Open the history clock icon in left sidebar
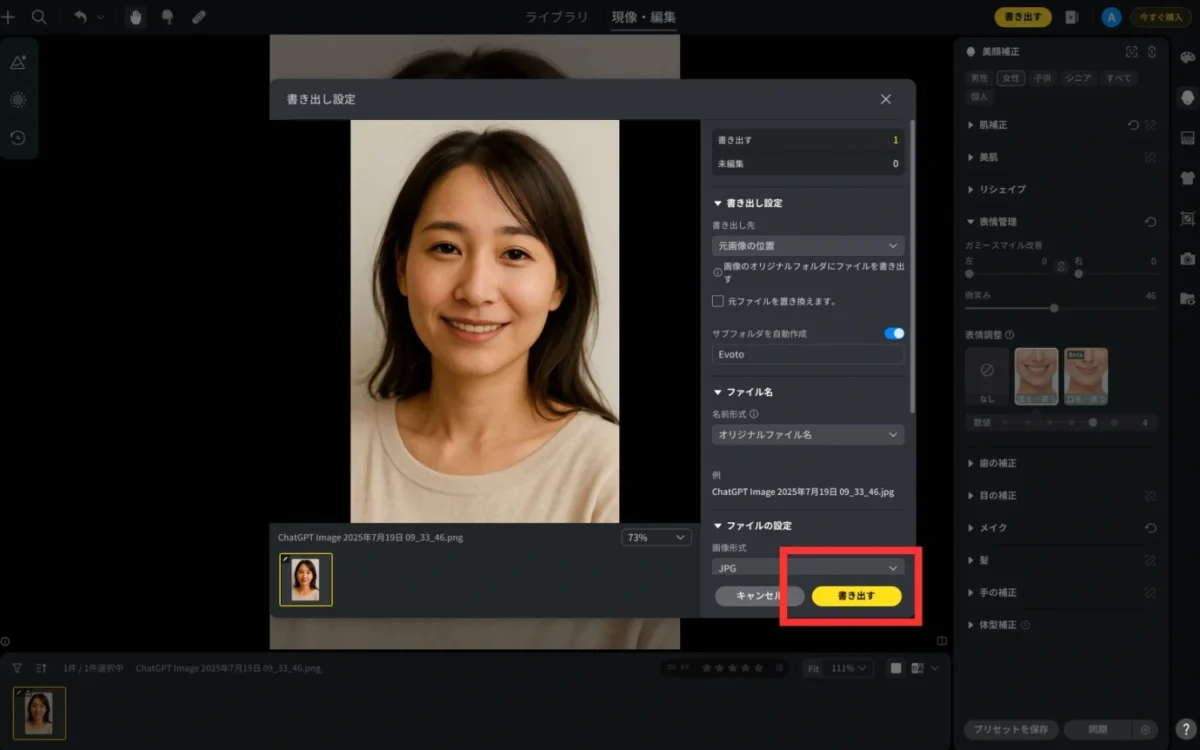Screen dimensions: 1200x750 click(x=18, y=138)
